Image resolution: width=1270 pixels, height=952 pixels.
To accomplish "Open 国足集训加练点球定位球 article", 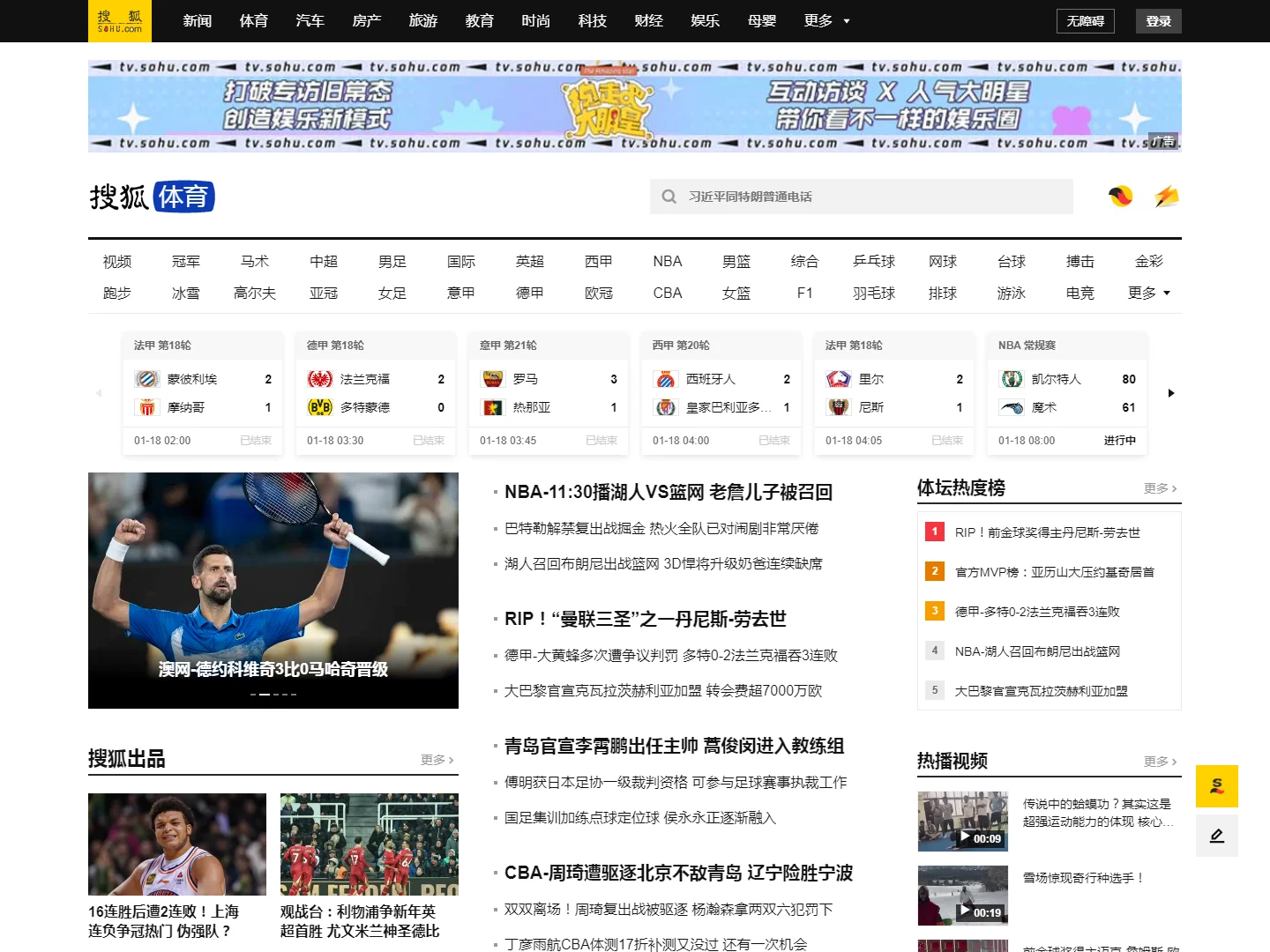I will 640,818.
